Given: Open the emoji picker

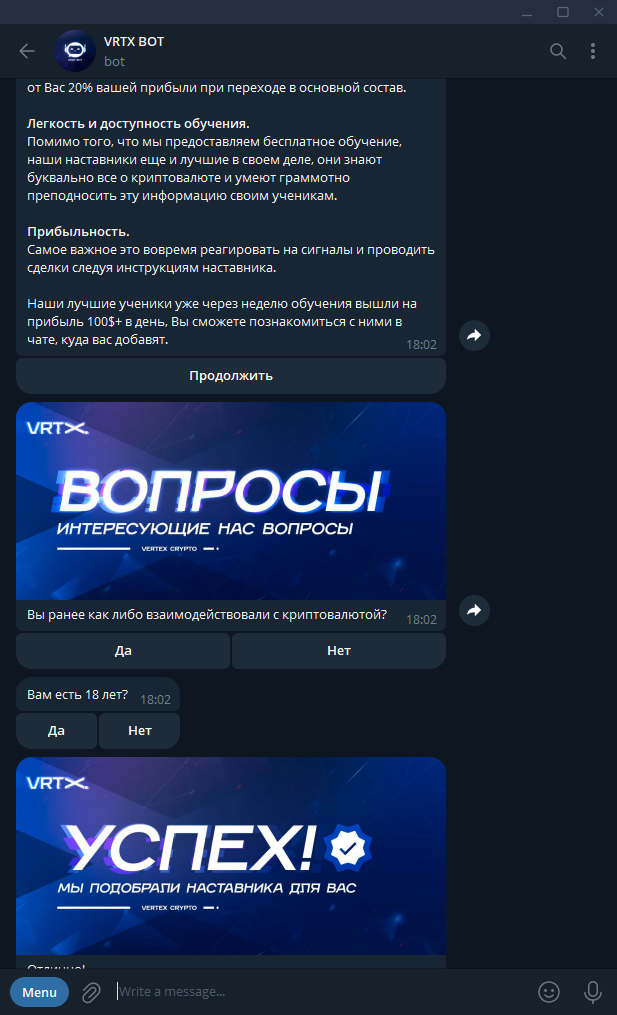Looking at the screenshot, I should 549,992.
